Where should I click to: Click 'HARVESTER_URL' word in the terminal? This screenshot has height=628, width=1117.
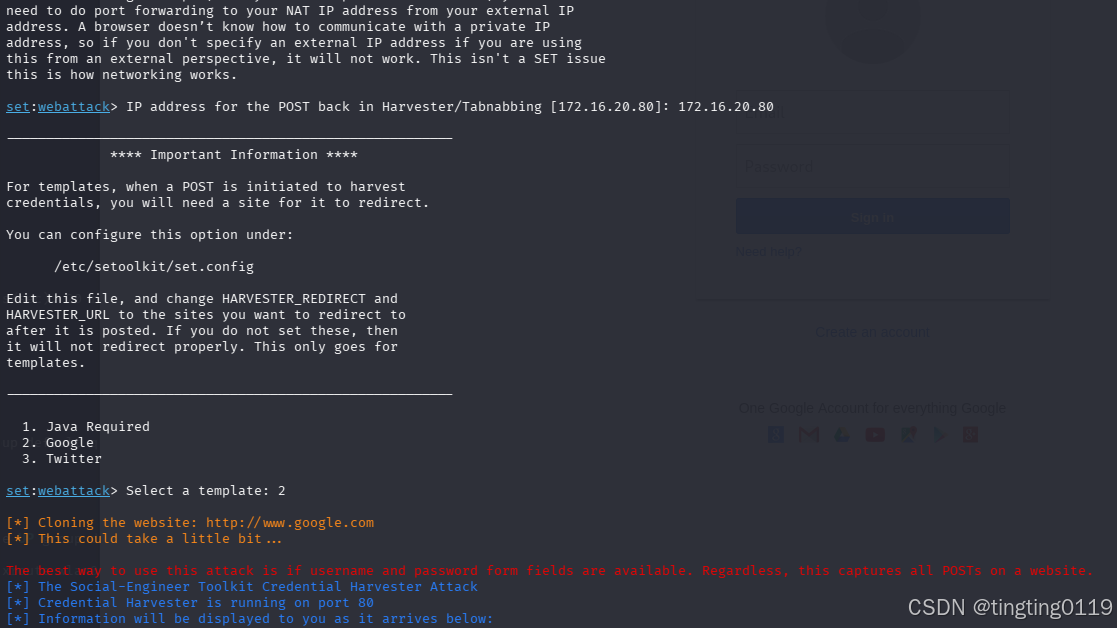(x=58, y=315)
